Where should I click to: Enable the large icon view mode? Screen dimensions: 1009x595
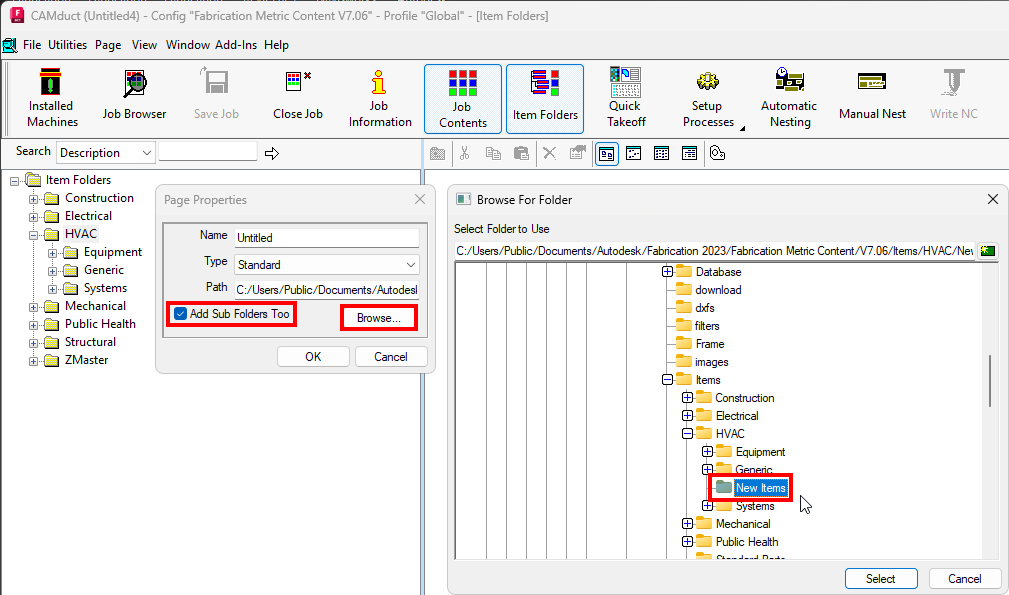[x=609, y=152]
